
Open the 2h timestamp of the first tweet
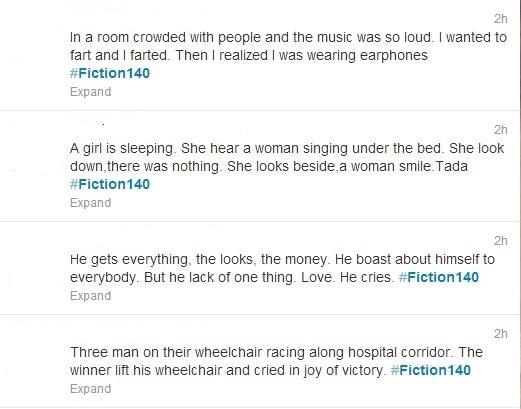point(501,19)
